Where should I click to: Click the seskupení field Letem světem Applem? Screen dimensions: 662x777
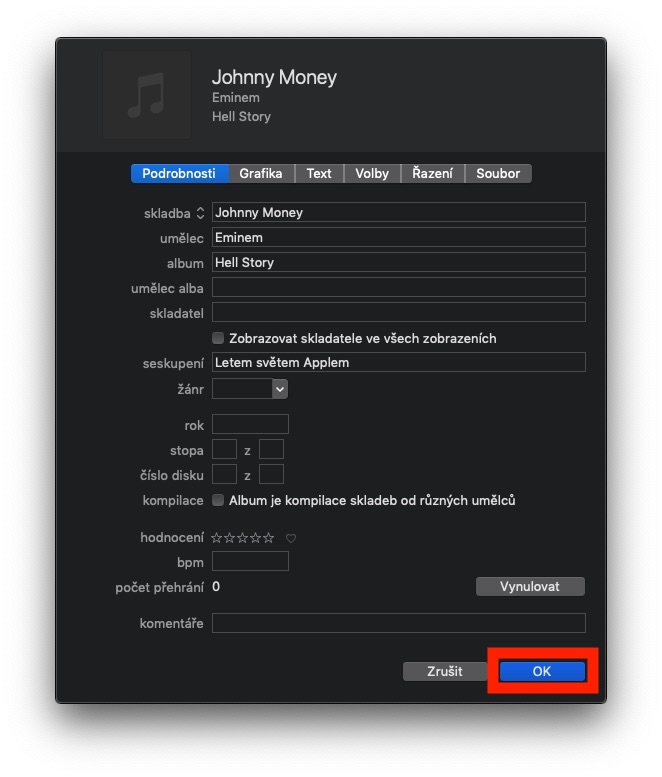click(399, 362)
